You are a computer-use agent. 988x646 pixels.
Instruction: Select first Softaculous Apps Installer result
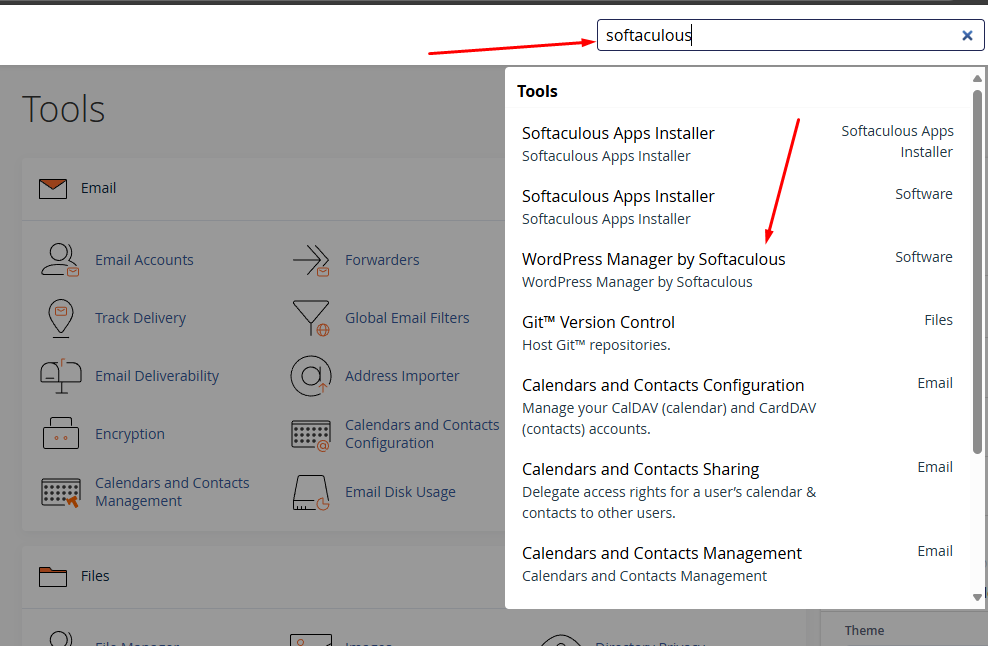(618, 134)
